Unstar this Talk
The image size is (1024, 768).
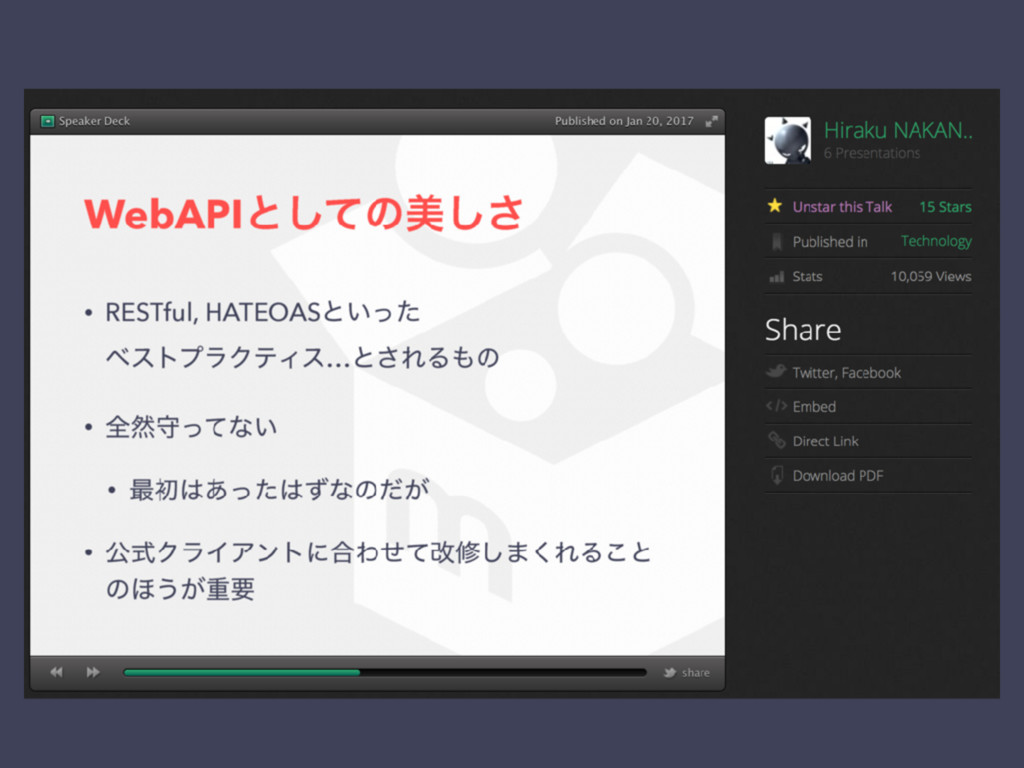[842, 207]
